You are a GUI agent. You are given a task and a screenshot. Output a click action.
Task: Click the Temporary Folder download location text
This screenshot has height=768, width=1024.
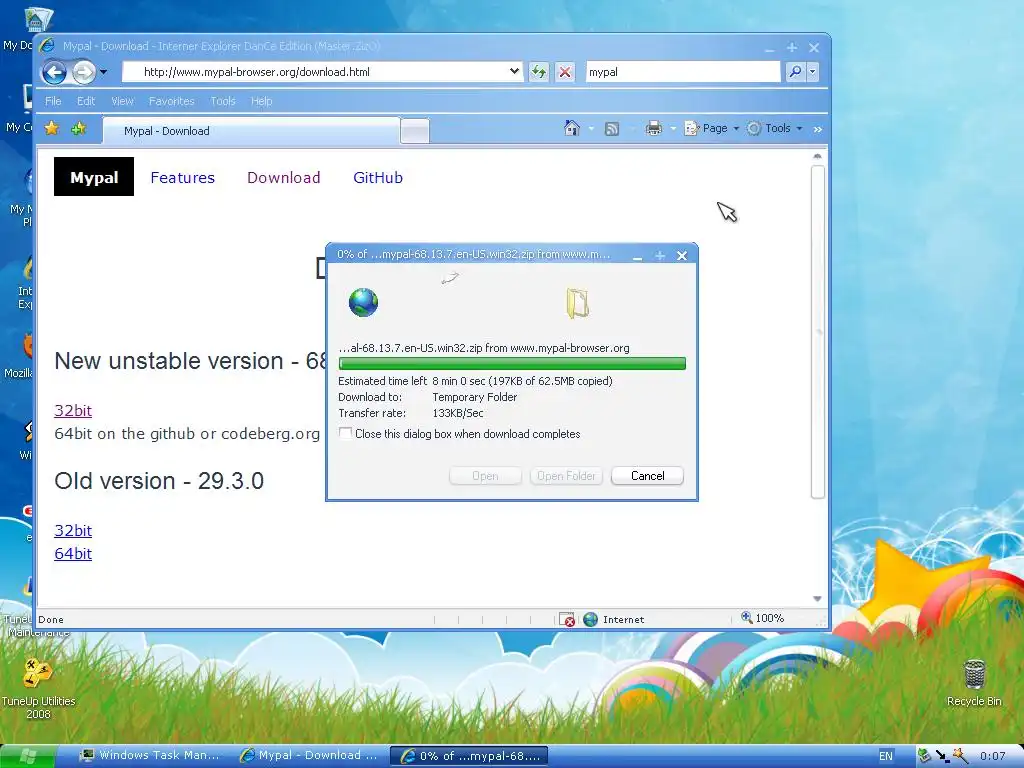(x=475, y=397)
